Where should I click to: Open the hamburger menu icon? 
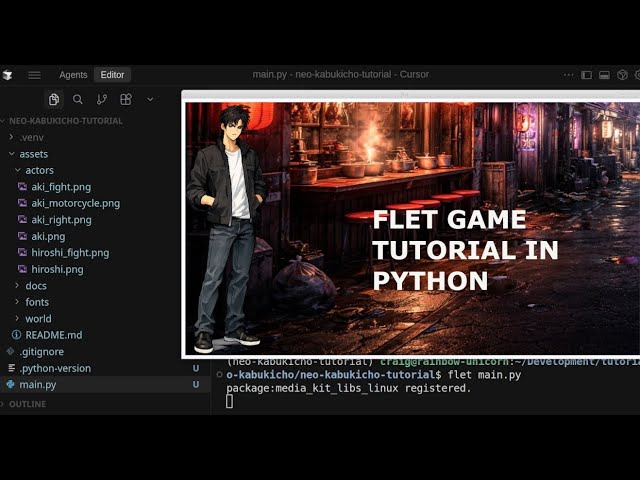34,75
